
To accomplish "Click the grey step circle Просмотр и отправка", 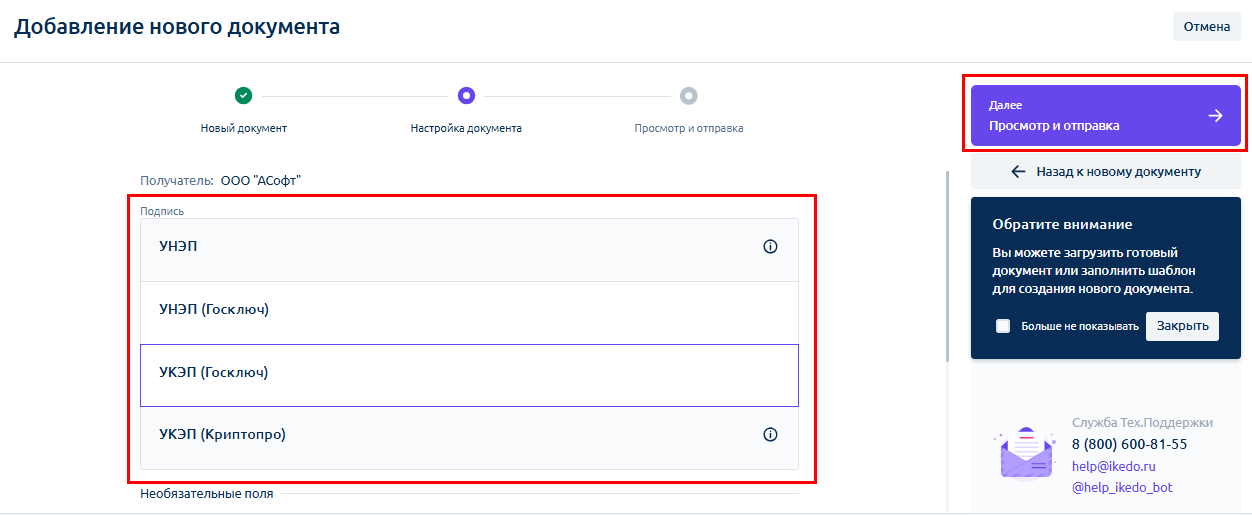I will click(689, 96).
